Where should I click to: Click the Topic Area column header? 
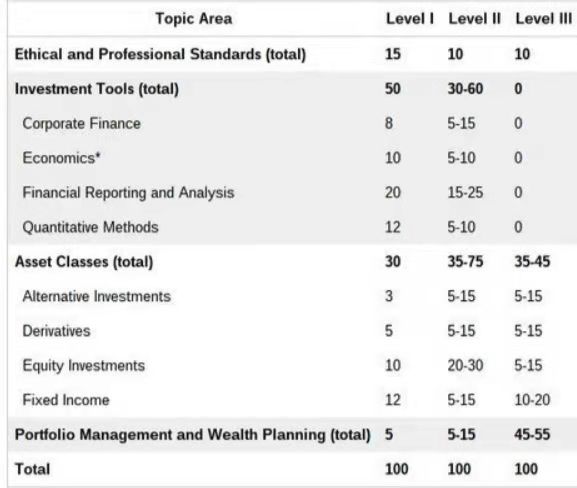pyautogui.click(x=194, y=19)
